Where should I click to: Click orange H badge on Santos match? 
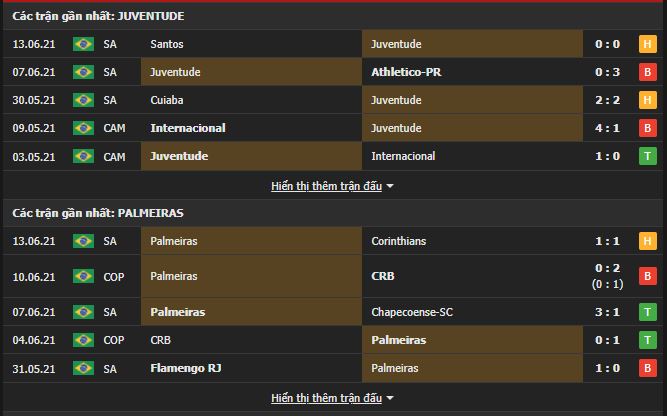click(647, 44)
